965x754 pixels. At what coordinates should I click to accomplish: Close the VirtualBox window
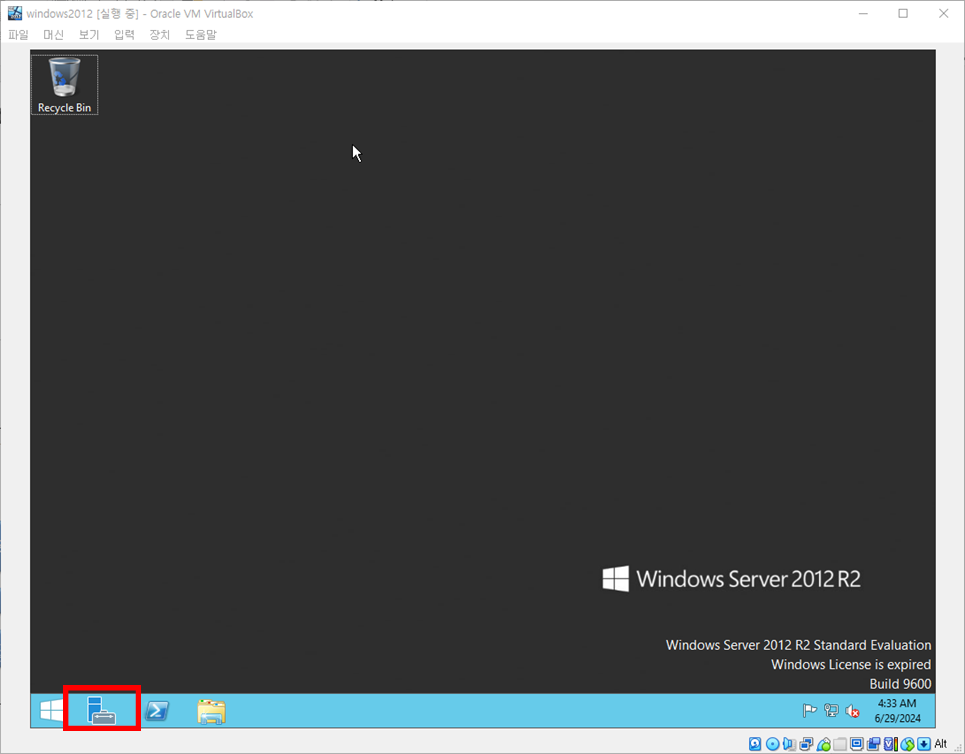pos(943,13)
